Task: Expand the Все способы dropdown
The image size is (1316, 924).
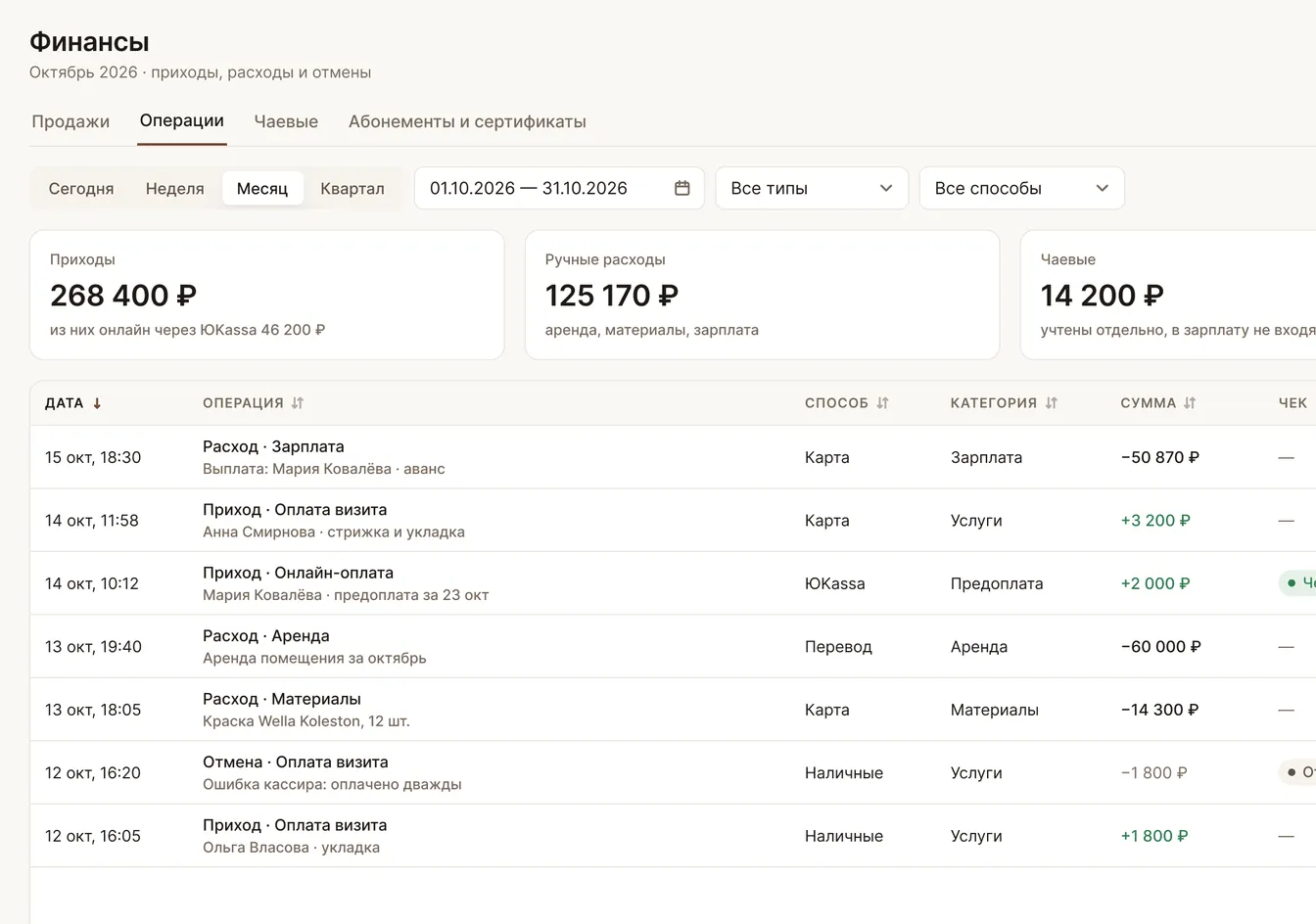Action: 1021,188
